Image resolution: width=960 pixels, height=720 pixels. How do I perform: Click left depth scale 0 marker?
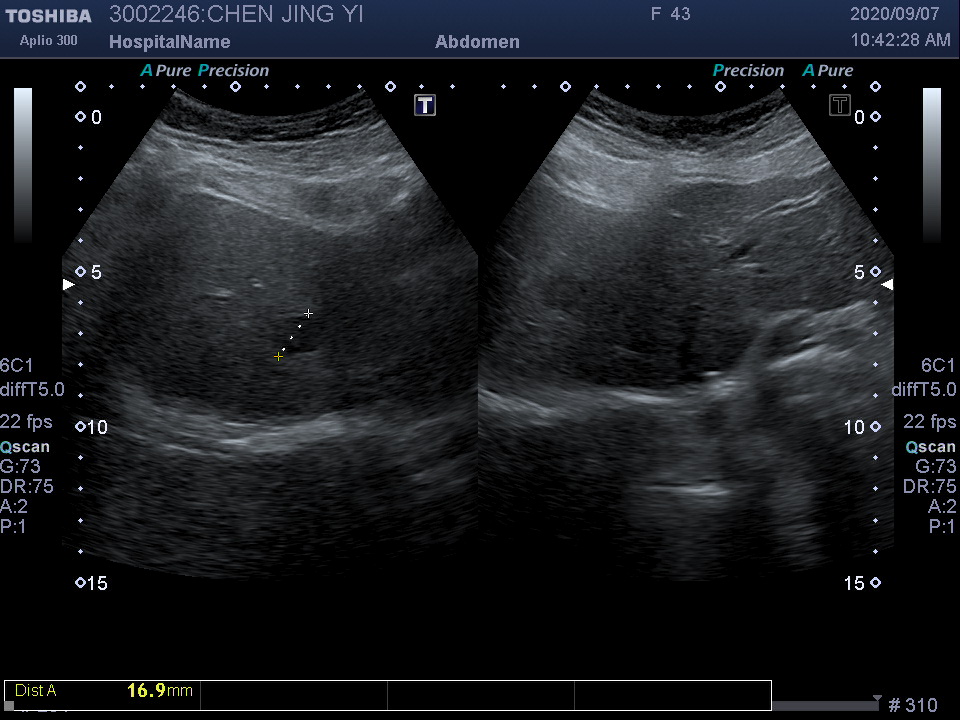pyautogui.click(x=89, y=117)
